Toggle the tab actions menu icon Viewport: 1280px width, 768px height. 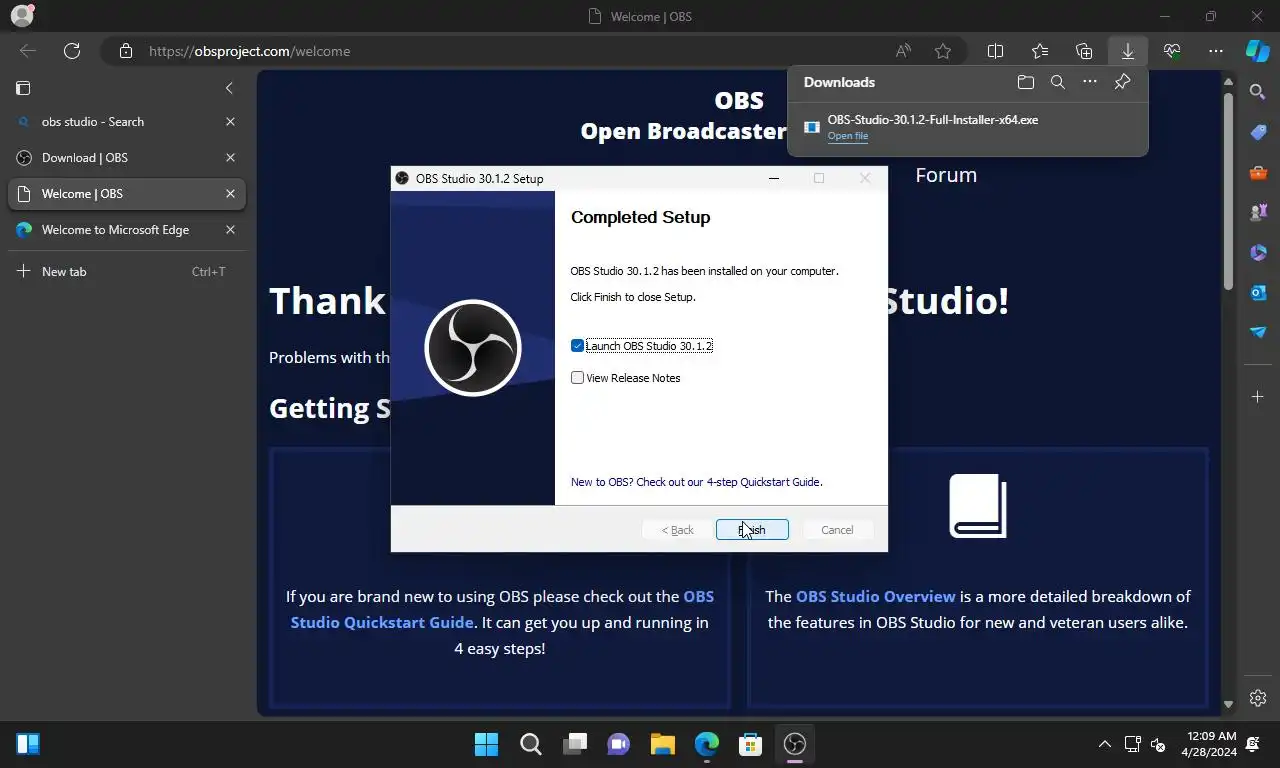[23, 88]
